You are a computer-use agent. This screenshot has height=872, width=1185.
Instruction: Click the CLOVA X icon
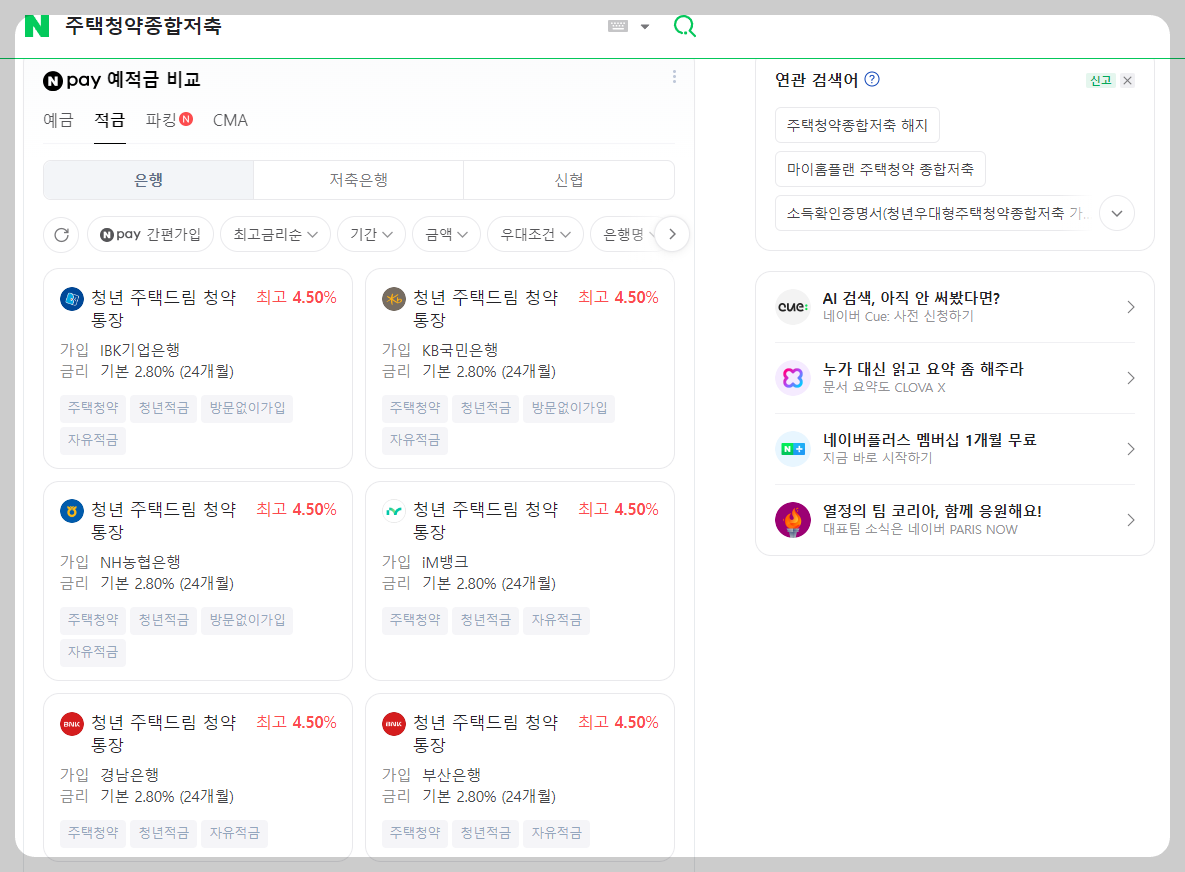point(793,378)
